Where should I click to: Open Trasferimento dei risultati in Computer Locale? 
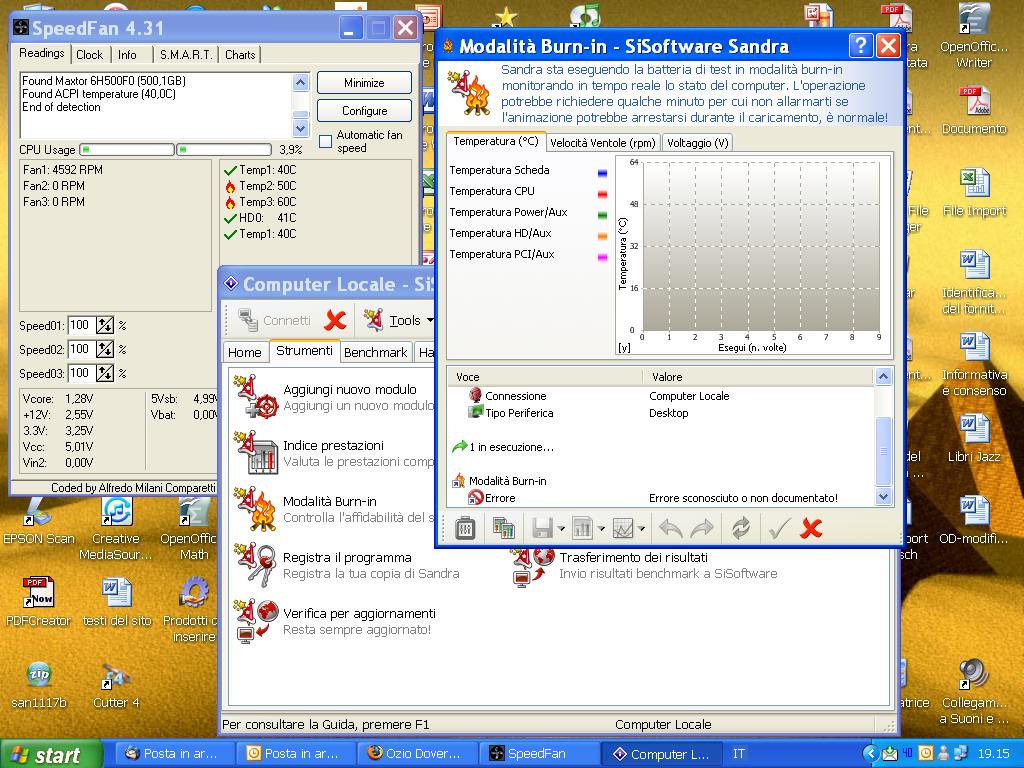[644, 566]
